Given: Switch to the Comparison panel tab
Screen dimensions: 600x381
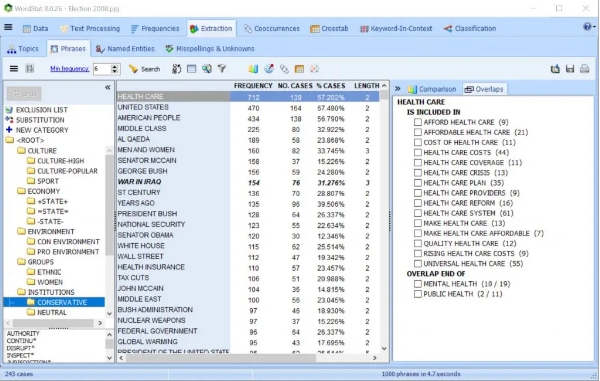Looking at the screenshot, I should tap(432, 89).
